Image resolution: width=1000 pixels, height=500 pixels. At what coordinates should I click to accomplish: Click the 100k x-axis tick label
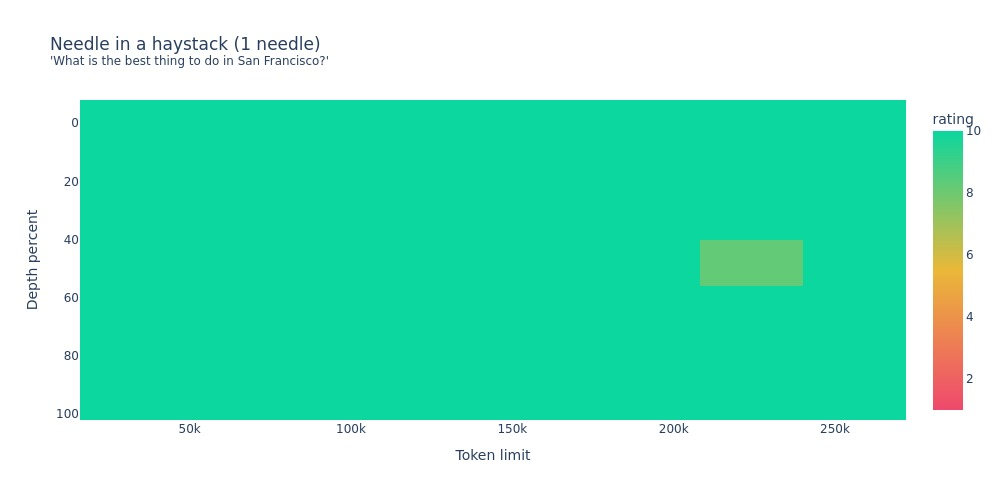[351, 429]
